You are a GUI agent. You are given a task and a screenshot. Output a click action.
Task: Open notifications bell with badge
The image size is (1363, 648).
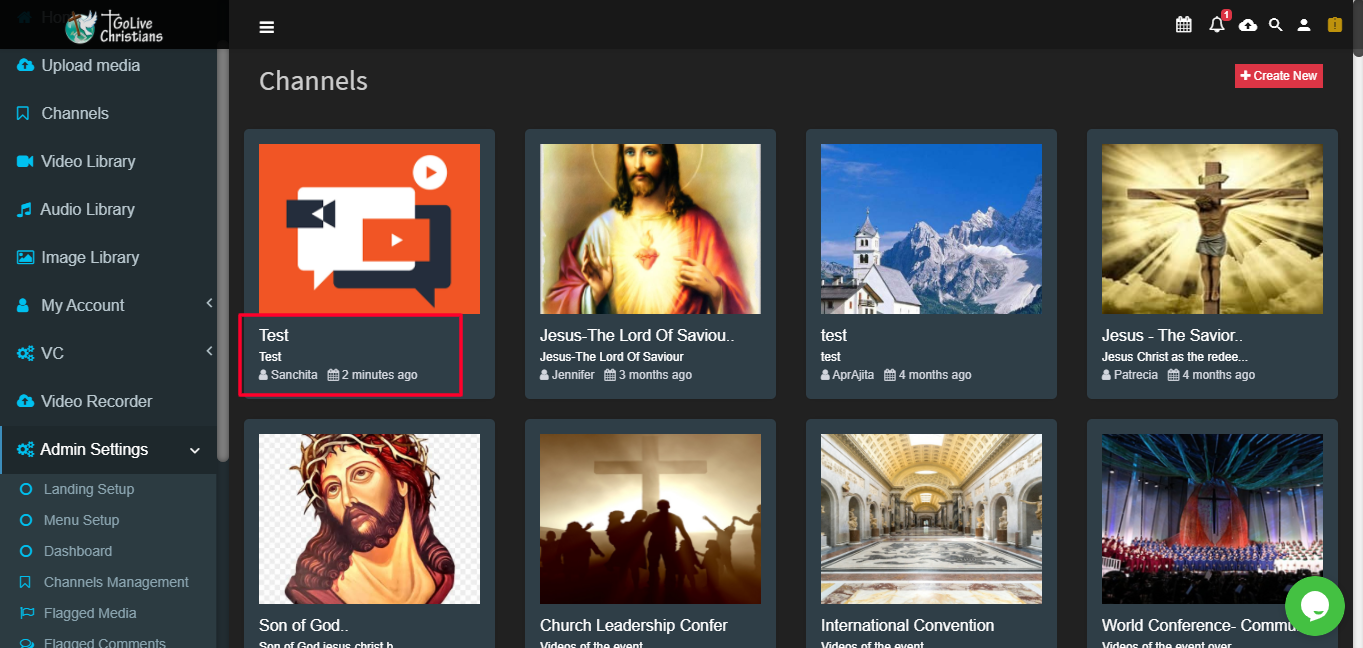click(x=1217, y=25)
